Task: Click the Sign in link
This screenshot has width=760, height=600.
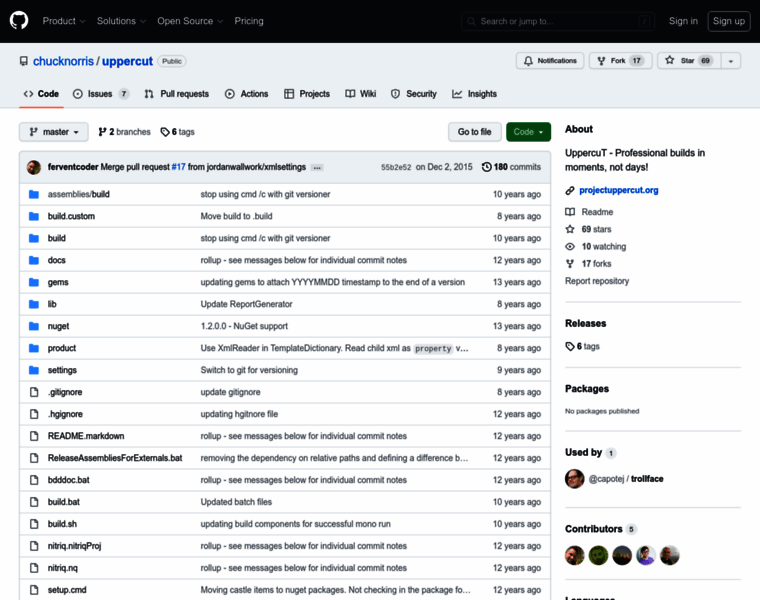Action: click(x=683, y=21)
